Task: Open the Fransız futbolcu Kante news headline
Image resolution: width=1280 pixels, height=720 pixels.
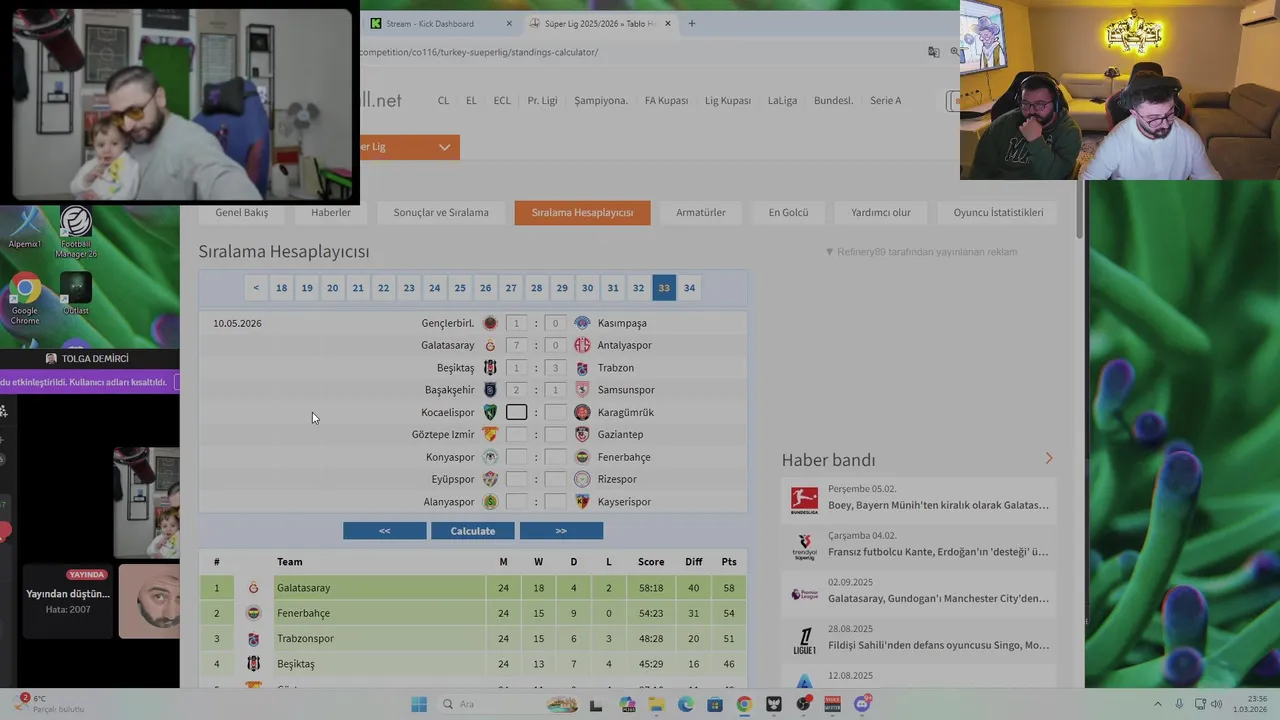Action: pyautogui.click(x=938, y=552)
